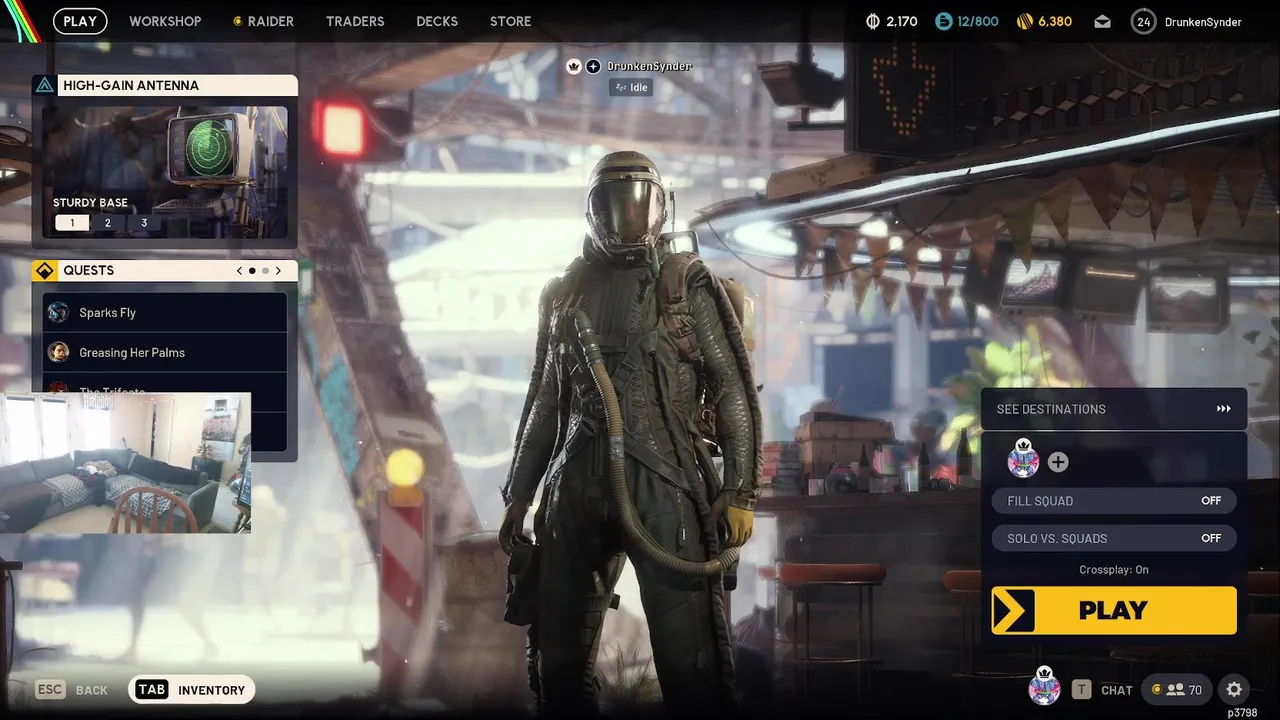Open the Workshop tab
Image resolution: width=1280 pixels, height=720 pixels.
point(165,21)
